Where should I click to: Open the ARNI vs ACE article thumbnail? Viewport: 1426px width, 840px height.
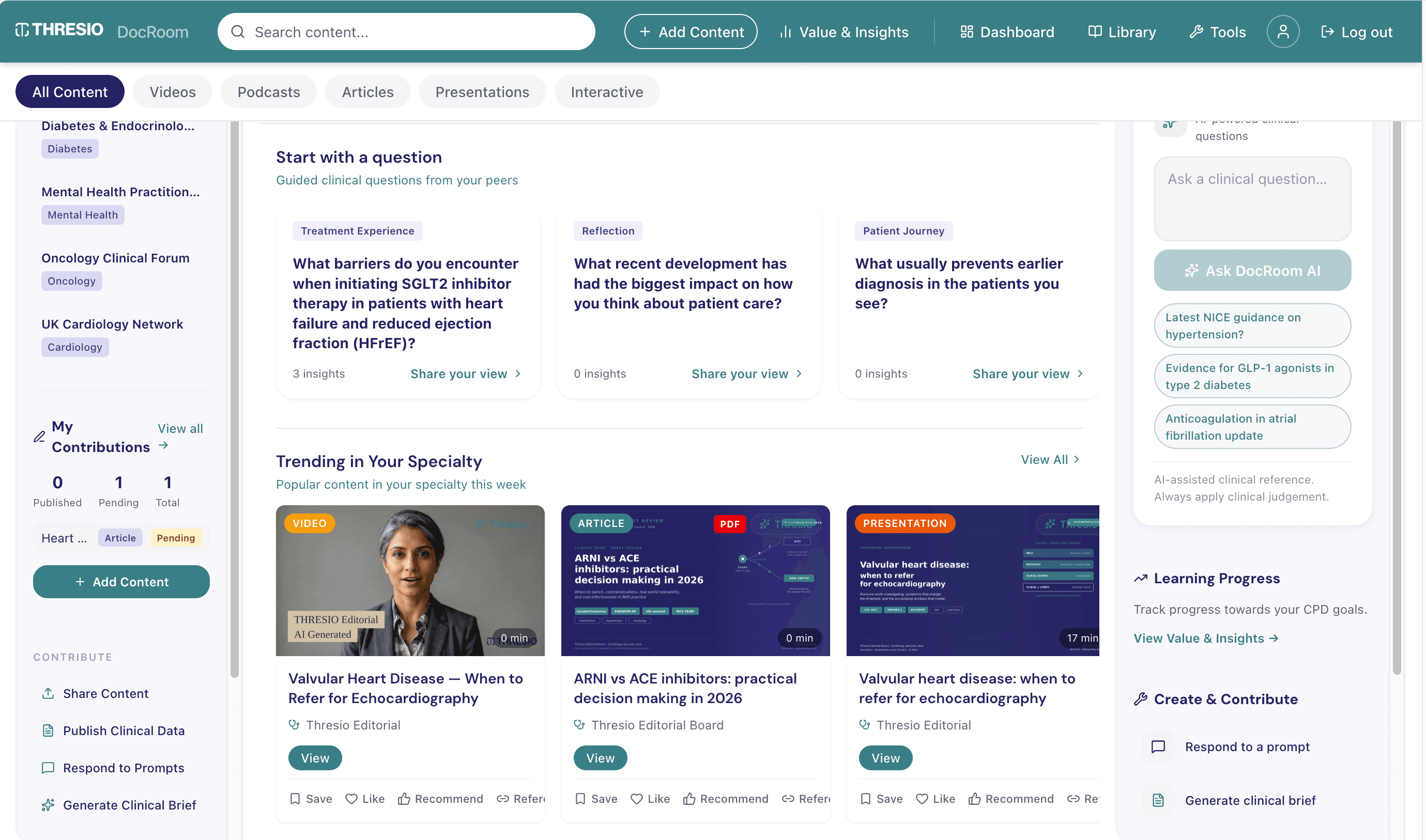point(696,580)
